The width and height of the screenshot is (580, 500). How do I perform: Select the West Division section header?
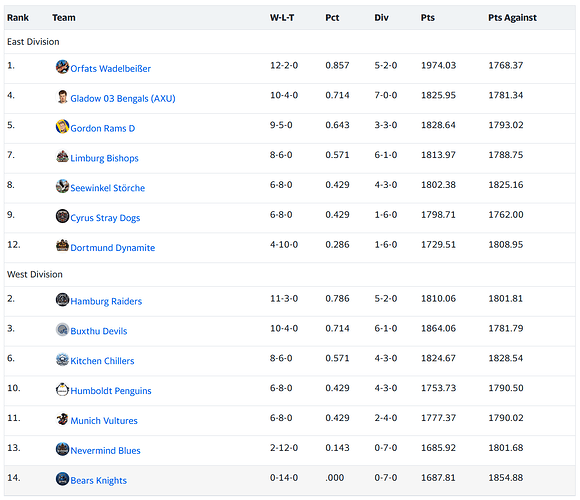pos(290,274)
